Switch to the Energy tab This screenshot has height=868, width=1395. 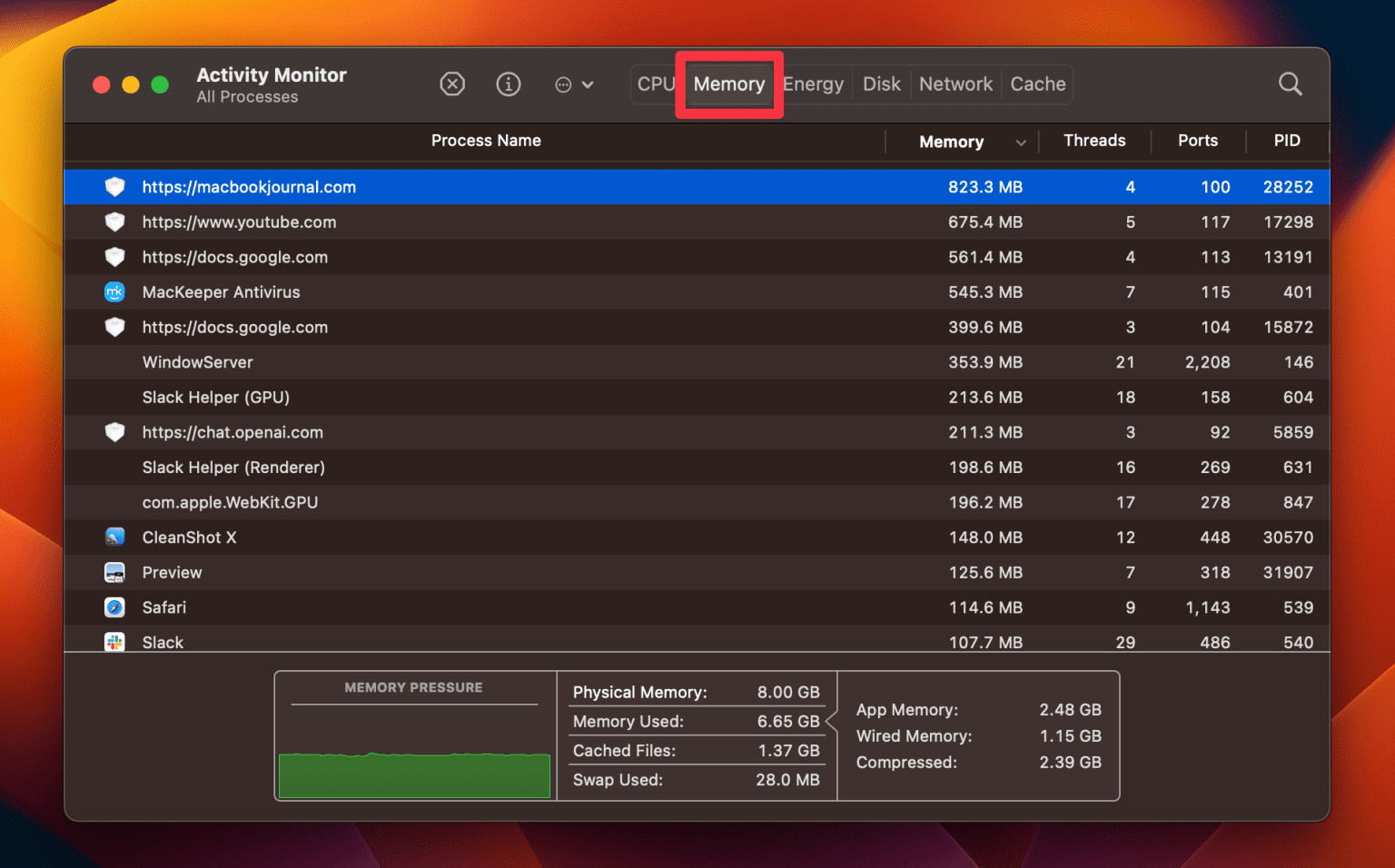(x=813, y=84)
